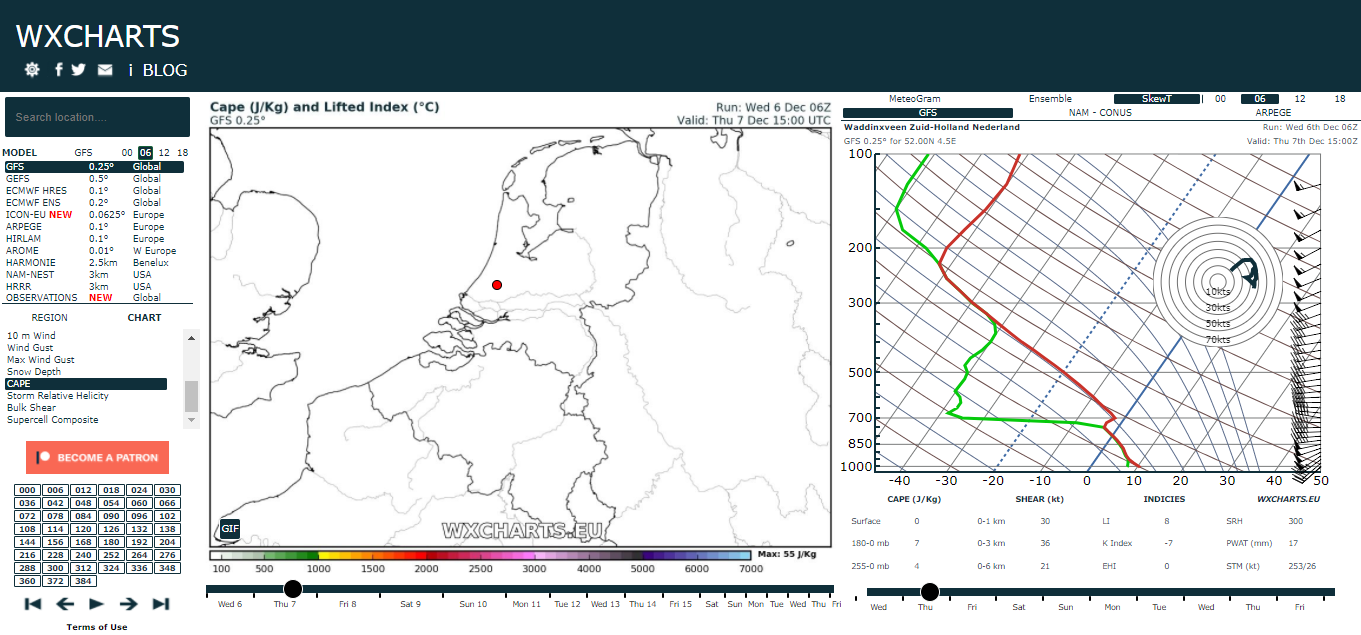Open the Facebook icon in header
Screen dimensions: 1361x635
point(59,70)
